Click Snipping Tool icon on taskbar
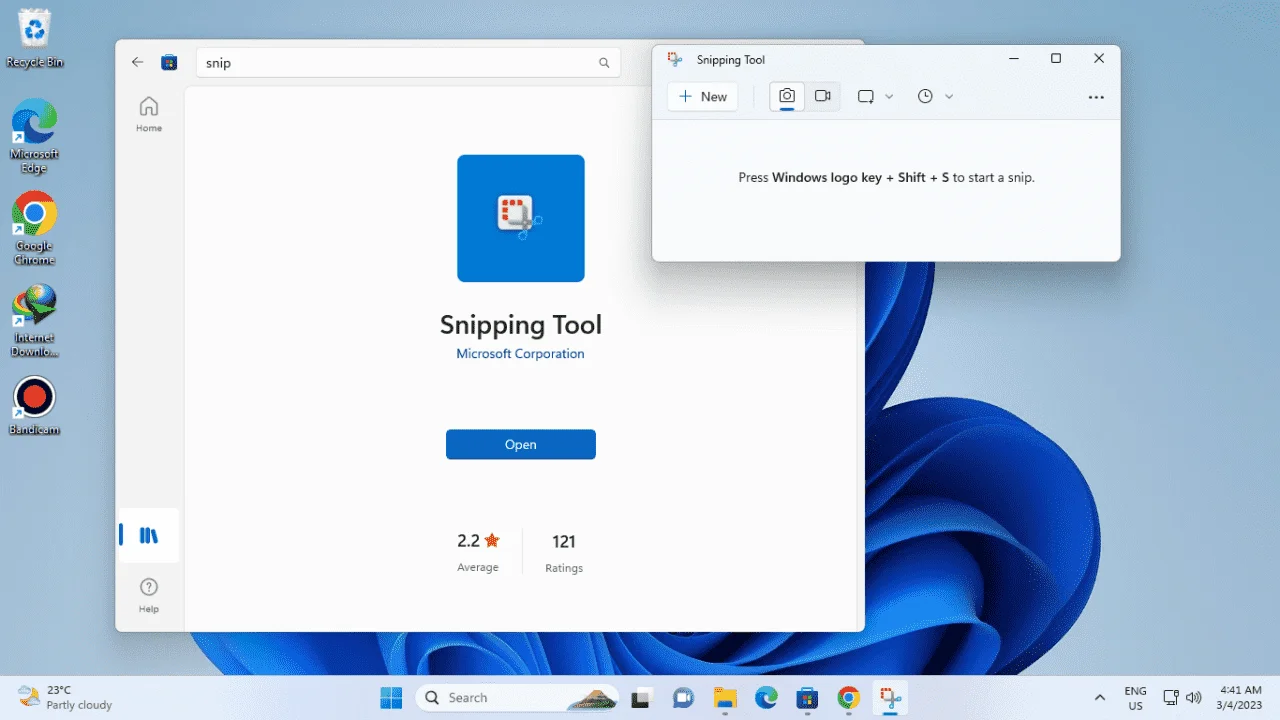This screenshot has width=1280, height=720. click(x=890, y=697)
